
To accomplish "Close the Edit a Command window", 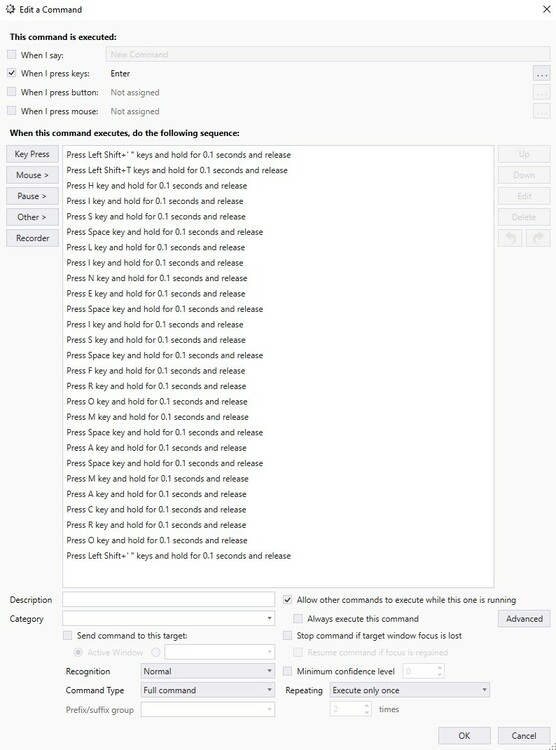I will pos(546,9).
